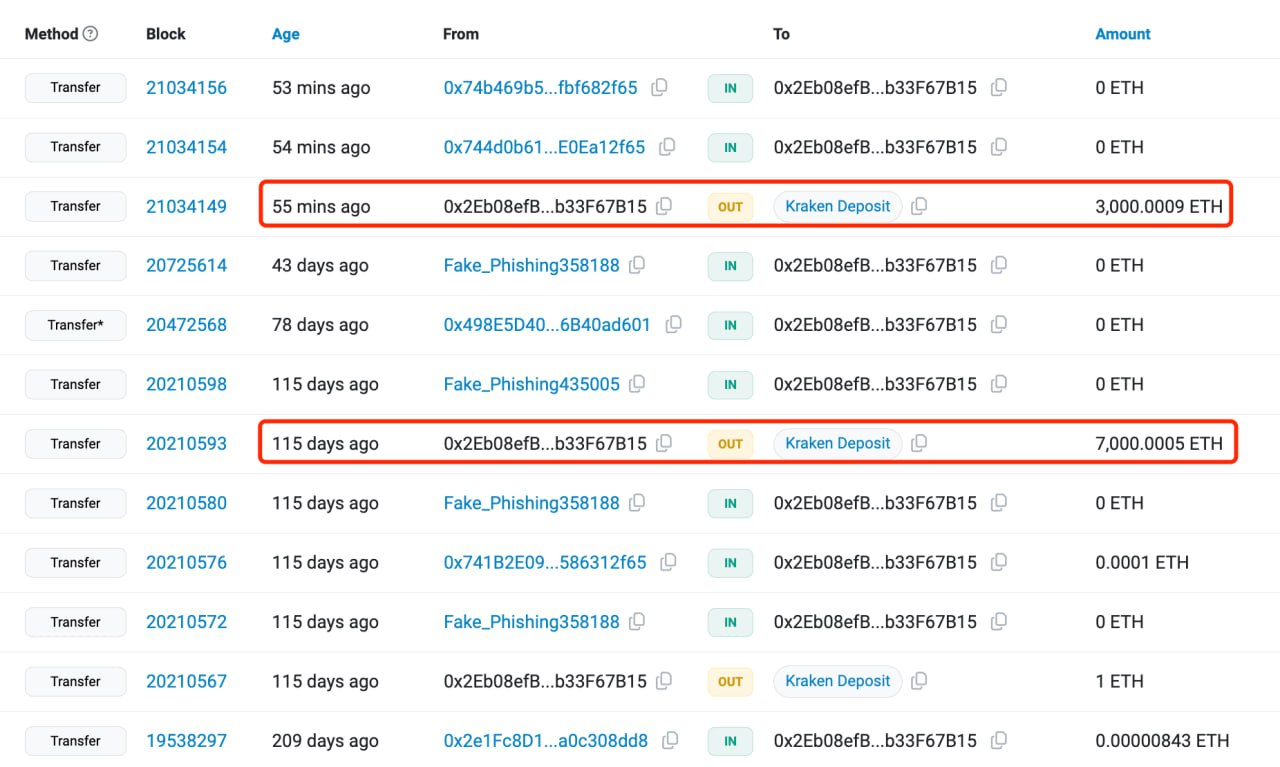
Task: Select the 209 days ago age
Action: pos(326,741)
